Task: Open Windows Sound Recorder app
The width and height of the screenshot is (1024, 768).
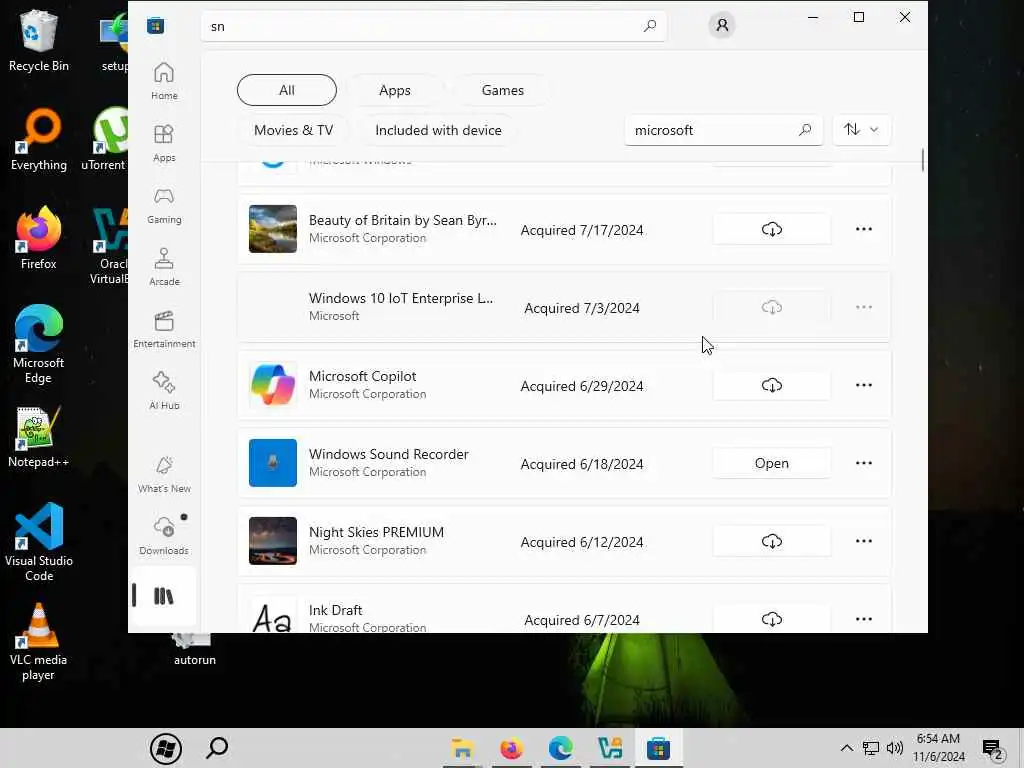Action: (771, 463)
